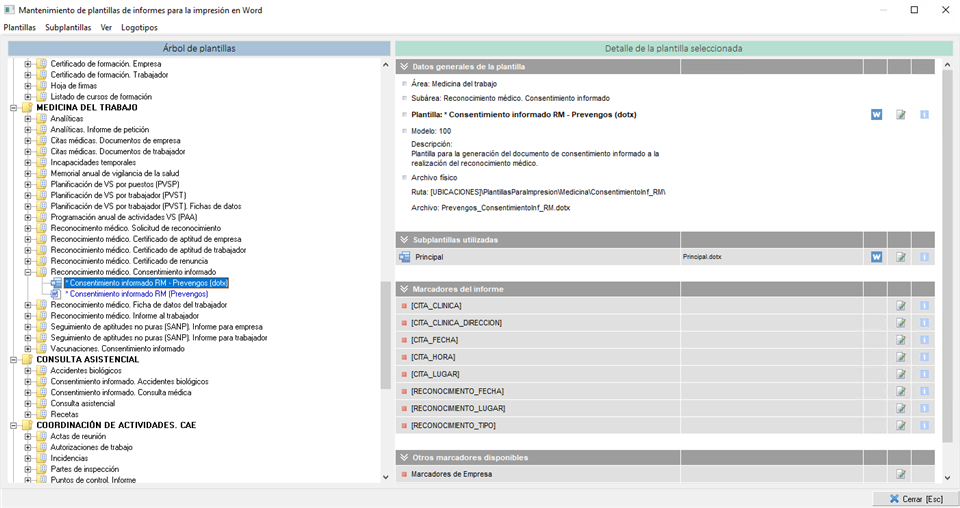Collapse the Marcadores del informe section
The width and height of the screenshot is (960, 508).
[404, 289]
